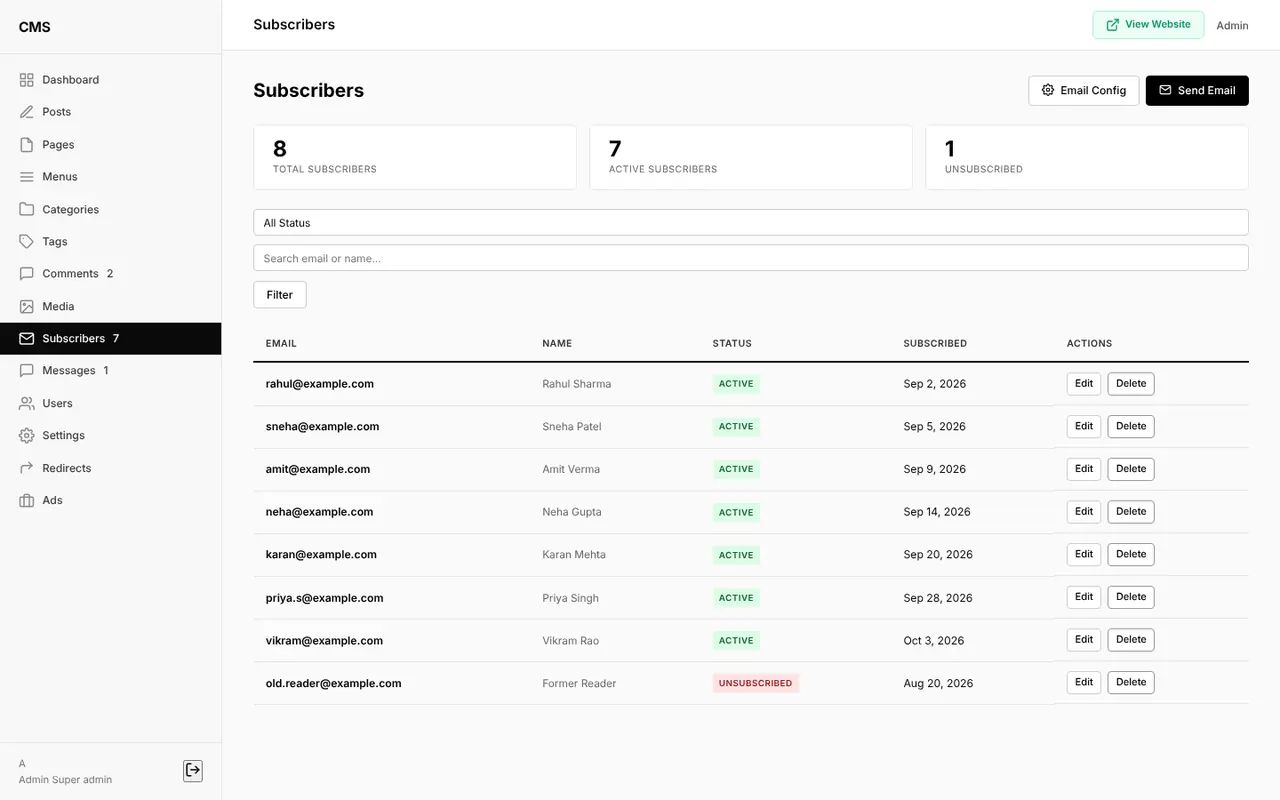
Task: Open the Redirects menu entry
Action: 111,468
